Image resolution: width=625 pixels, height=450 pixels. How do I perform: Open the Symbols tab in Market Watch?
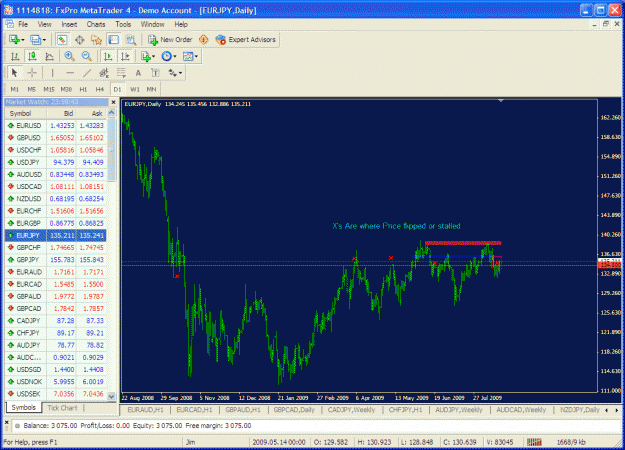point(24,407)
